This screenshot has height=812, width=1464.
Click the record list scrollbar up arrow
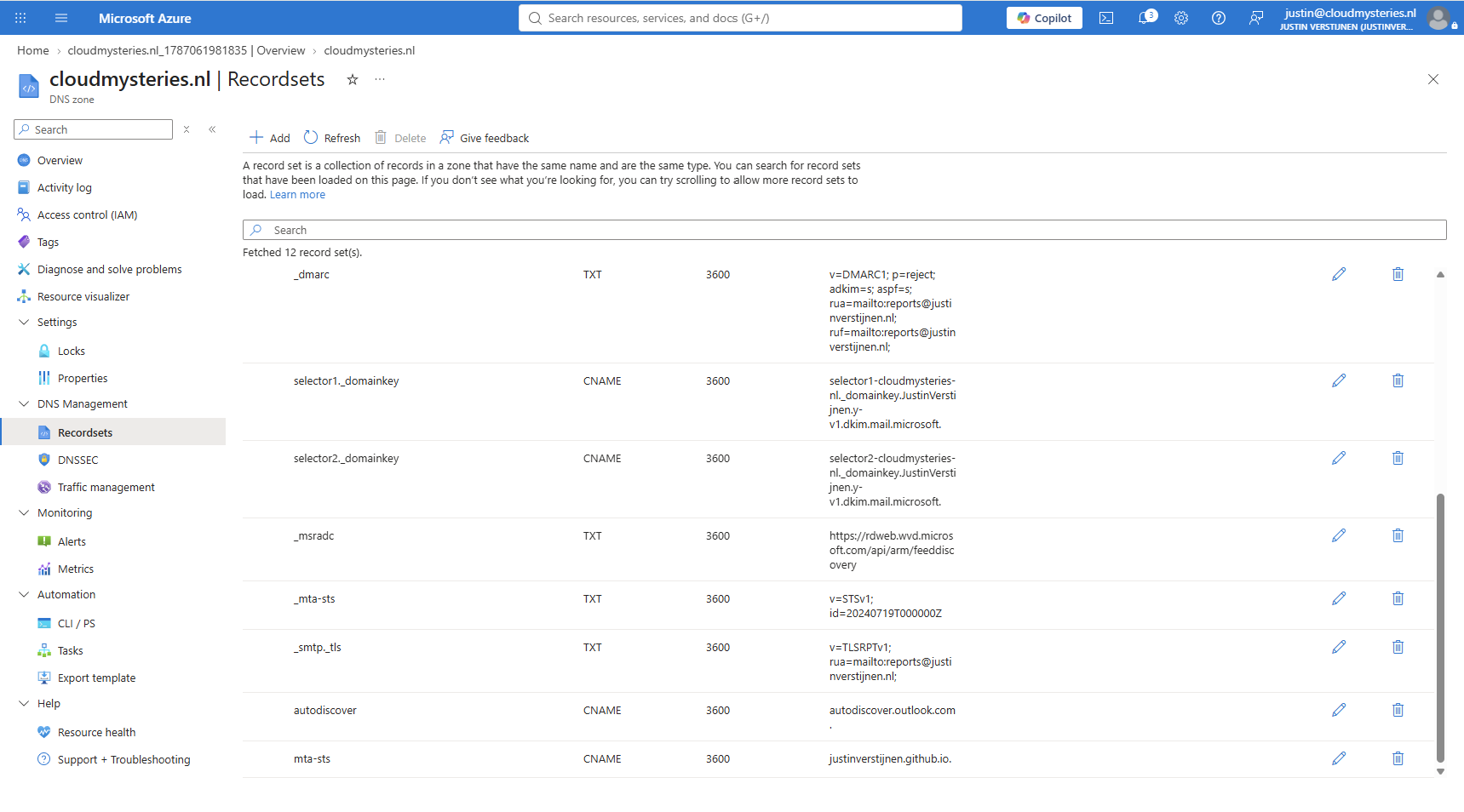pyautogui.click(x=1440, y=274)
